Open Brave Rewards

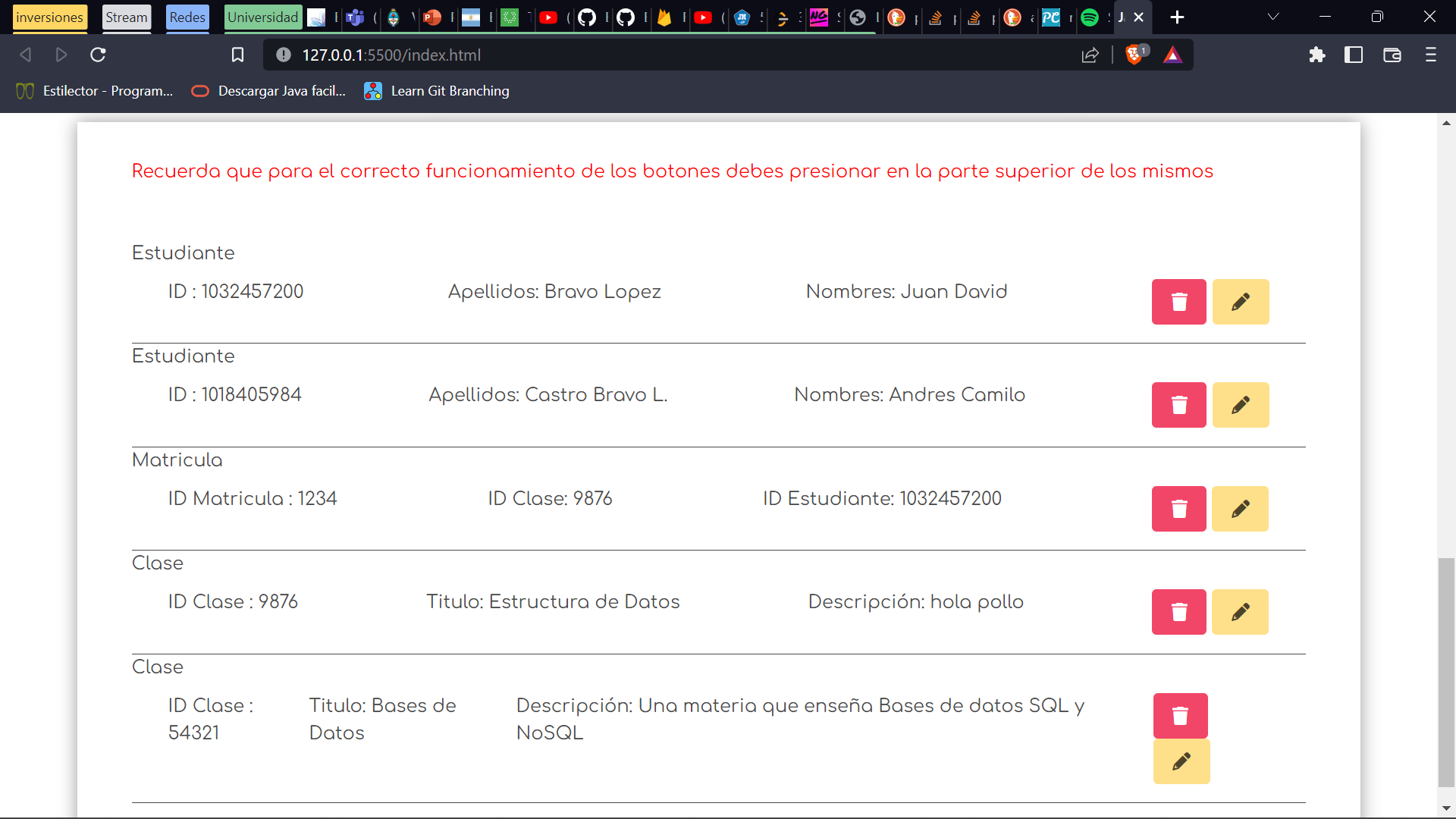tap(1173, 55)
